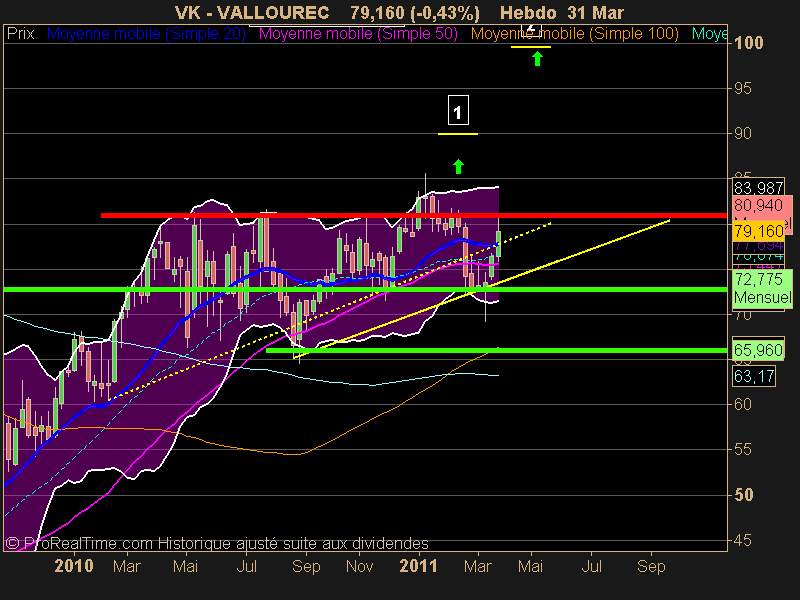Select the white 83,987 price label
This screenshot has height=600, width=800.
(x=759, y=188)
